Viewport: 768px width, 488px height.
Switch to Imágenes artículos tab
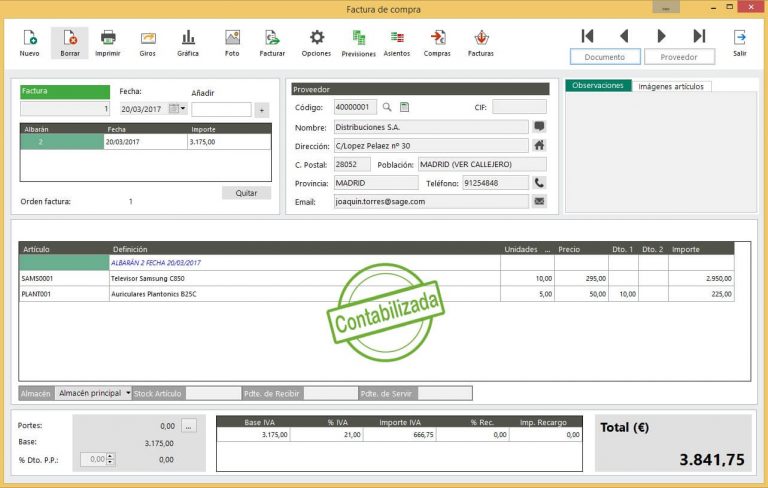point(670,87)
